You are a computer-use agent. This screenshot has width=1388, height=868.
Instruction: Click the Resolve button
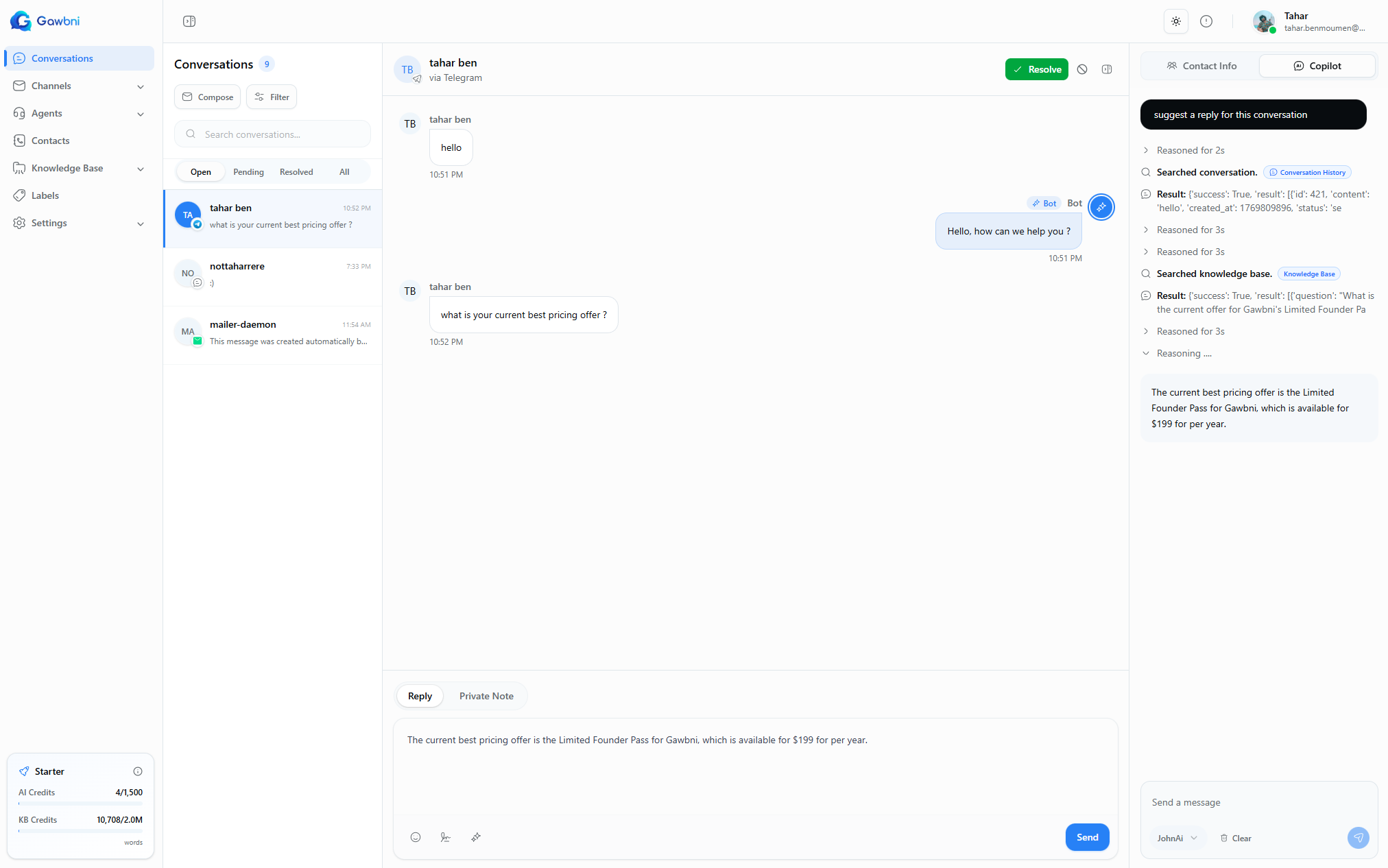(x=1036, y=69)
